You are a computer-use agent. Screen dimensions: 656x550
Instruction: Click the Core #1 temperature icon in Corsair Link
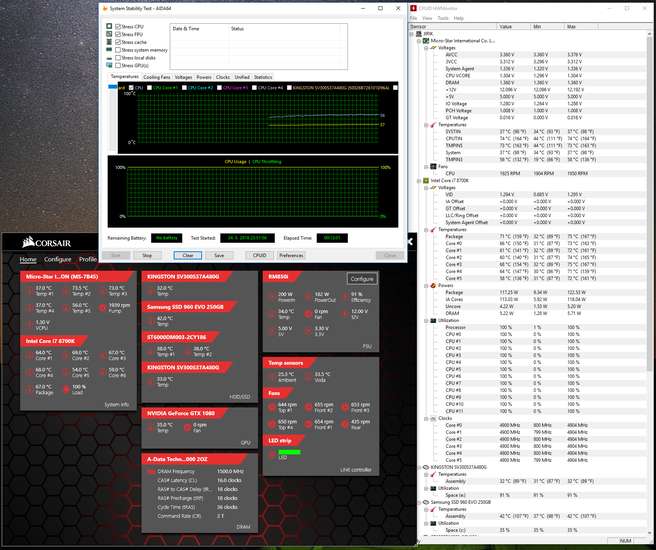point(30,355)
